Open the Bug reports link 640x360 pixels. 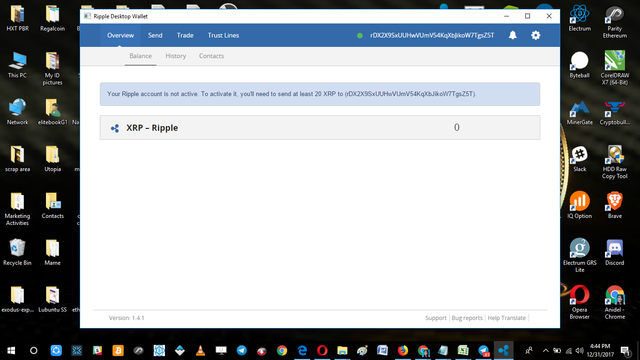point(467,318)
